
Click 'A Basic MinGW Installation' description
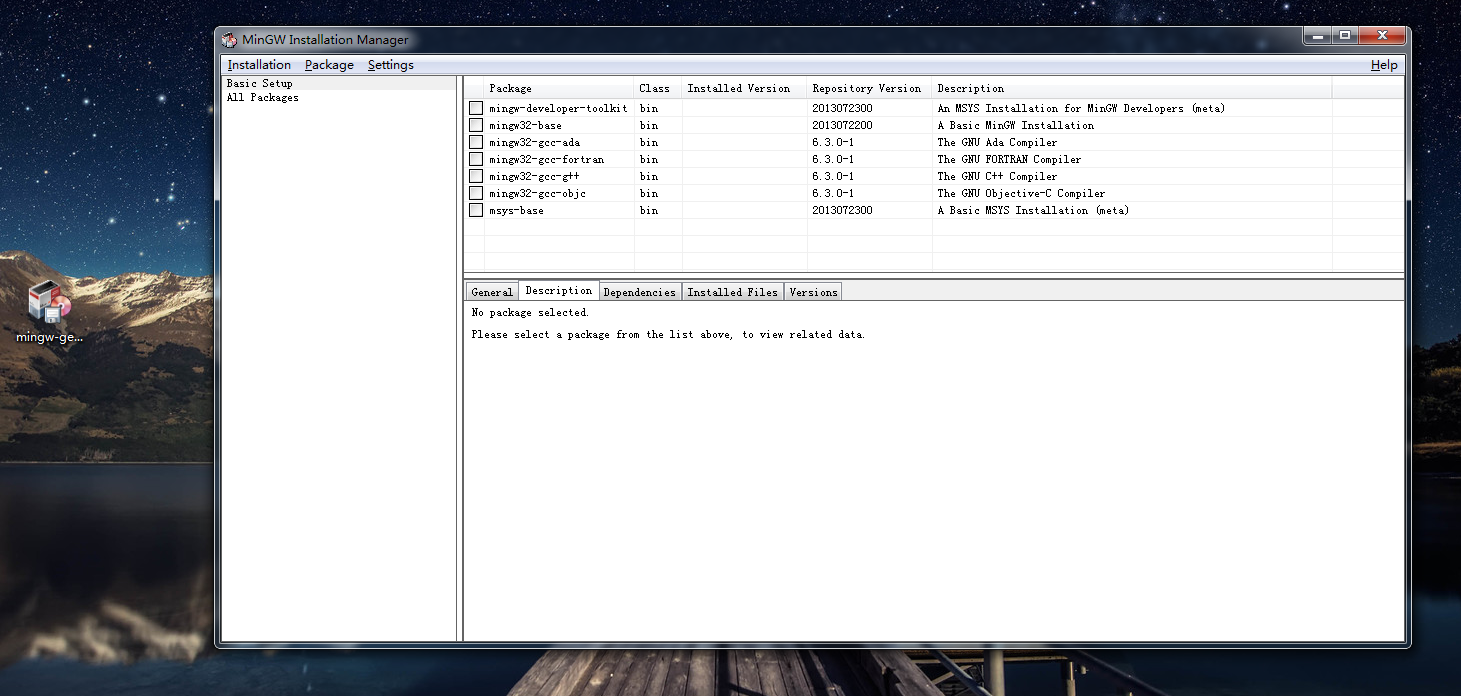point(1015,125)
